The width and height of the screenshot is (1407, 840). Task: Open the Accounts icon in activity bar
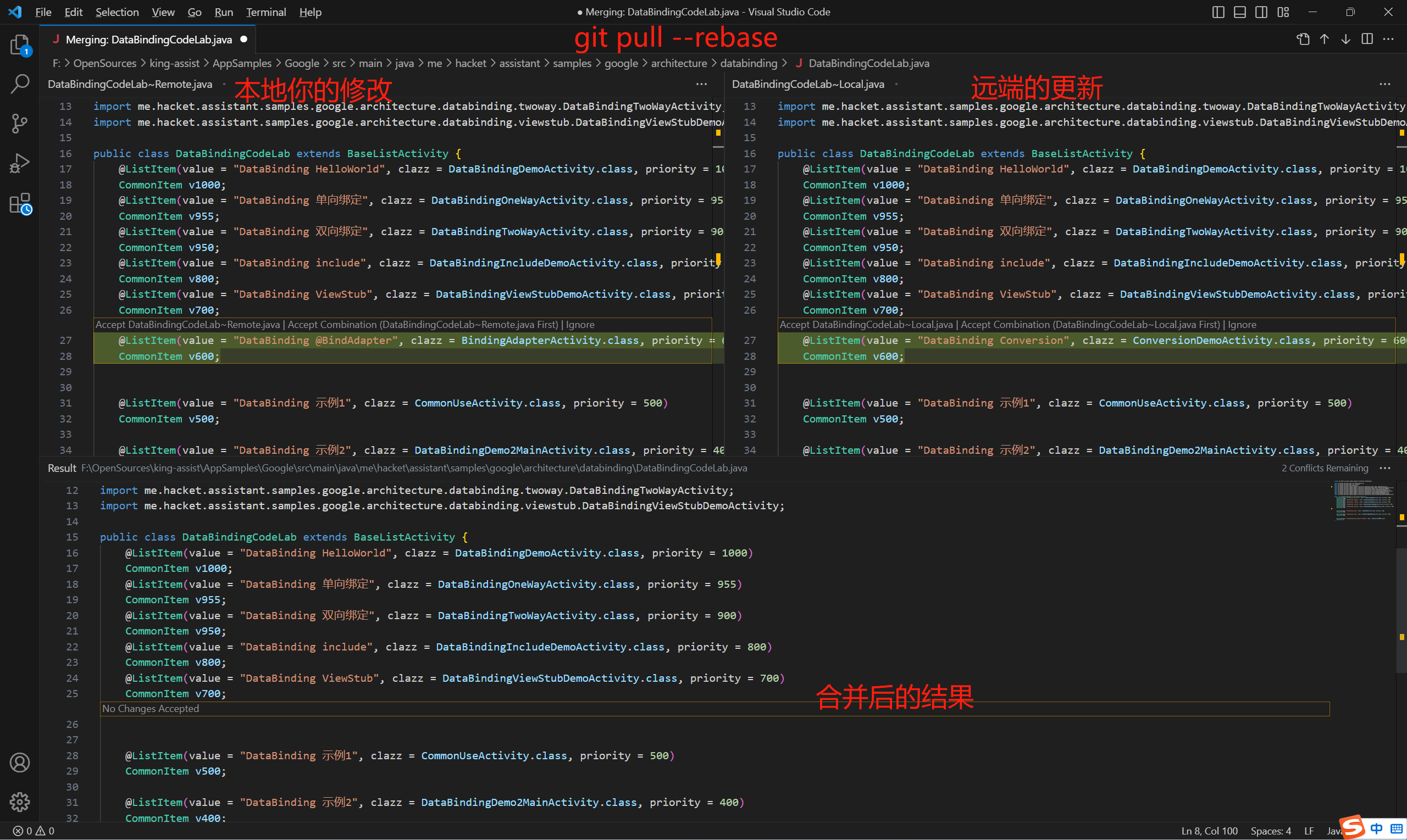coord(19,763)
